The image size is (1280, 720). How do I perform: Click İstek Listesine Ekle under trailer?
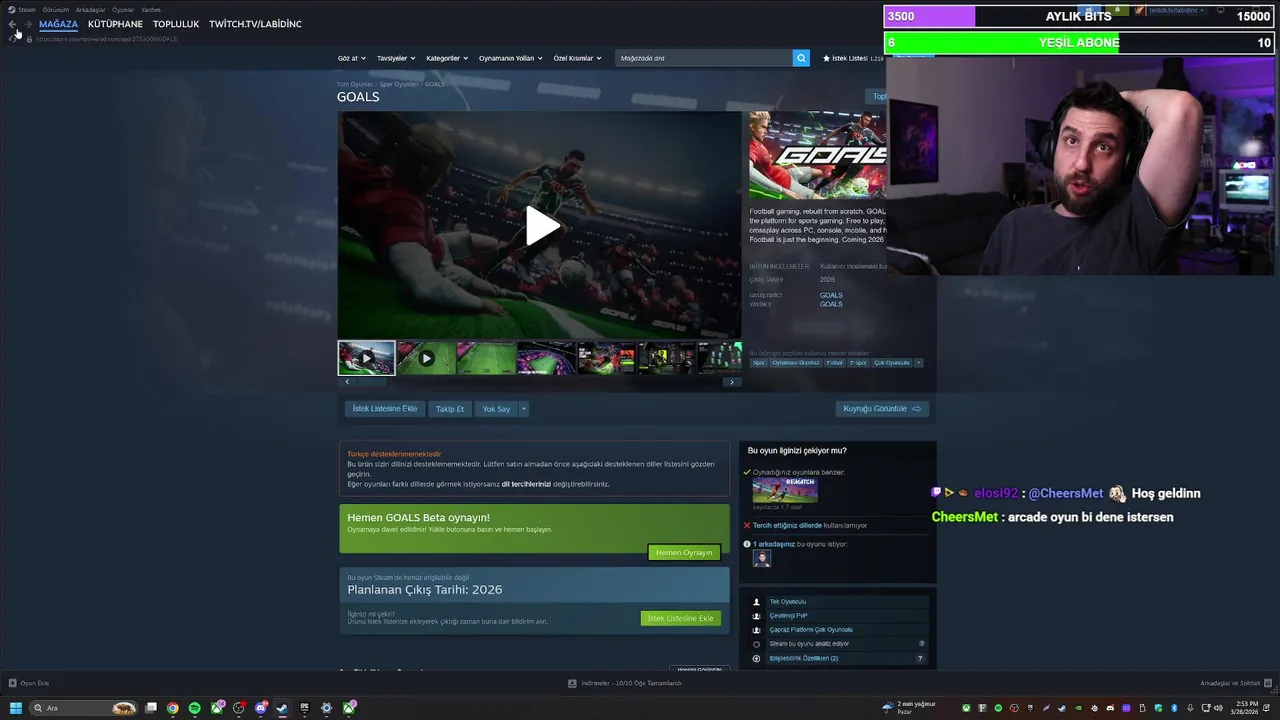385,409
